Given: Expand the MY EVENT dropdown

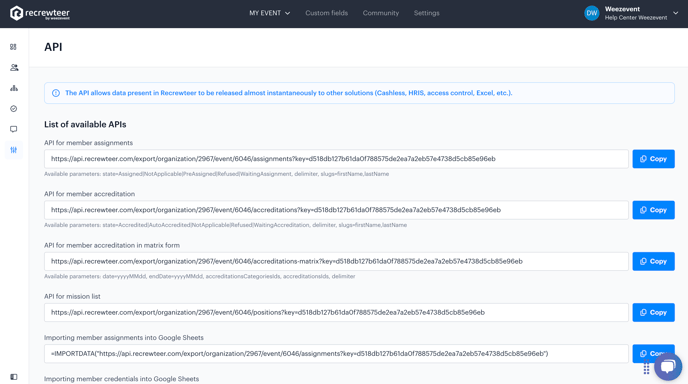Looking at the screenshot, I should (269, 13).
